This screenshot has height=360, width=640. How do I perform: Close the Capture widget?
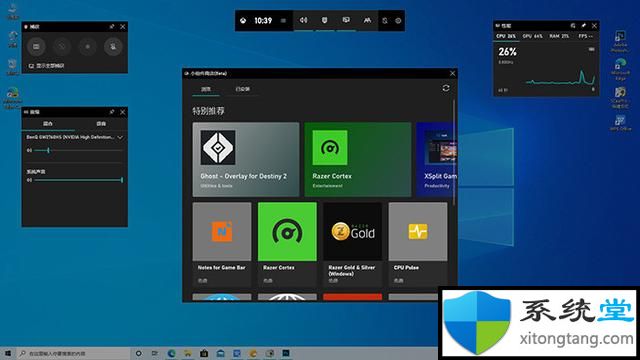(123, 27)
